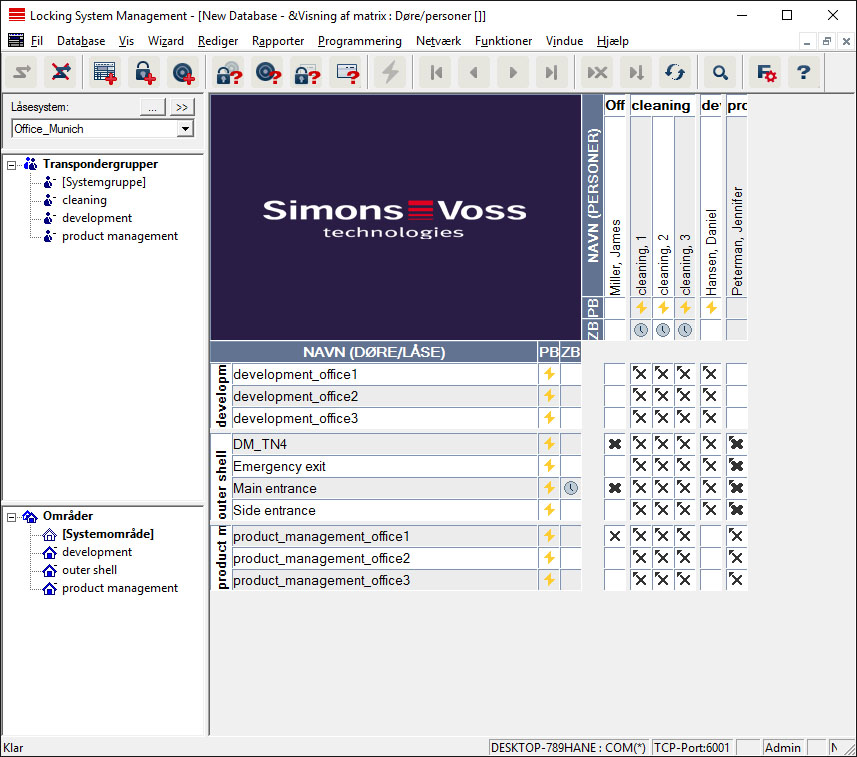Click the read lock toolbar icon
This screenshot has width=857, height=757.
(229, 72)
